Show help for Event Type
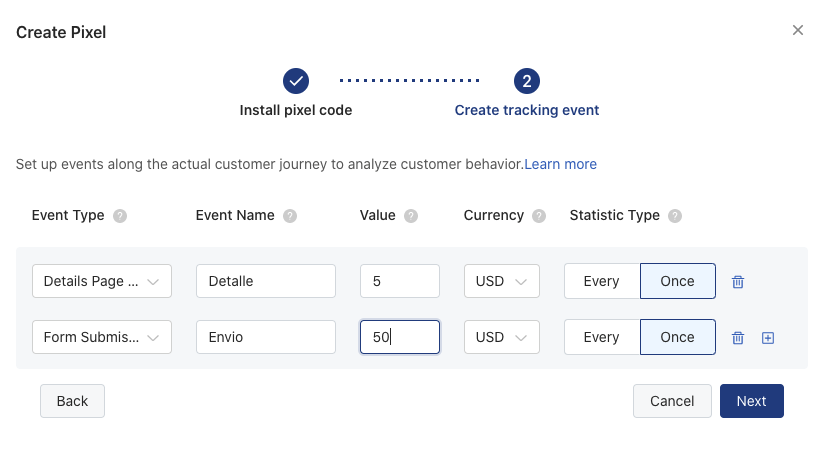Screen dimensions: 828x452 click(120, 215)
